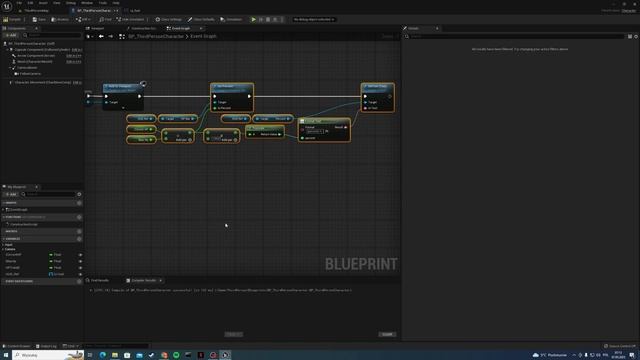Click the zoom-to-fit graph icon

(x=122, y=36)
